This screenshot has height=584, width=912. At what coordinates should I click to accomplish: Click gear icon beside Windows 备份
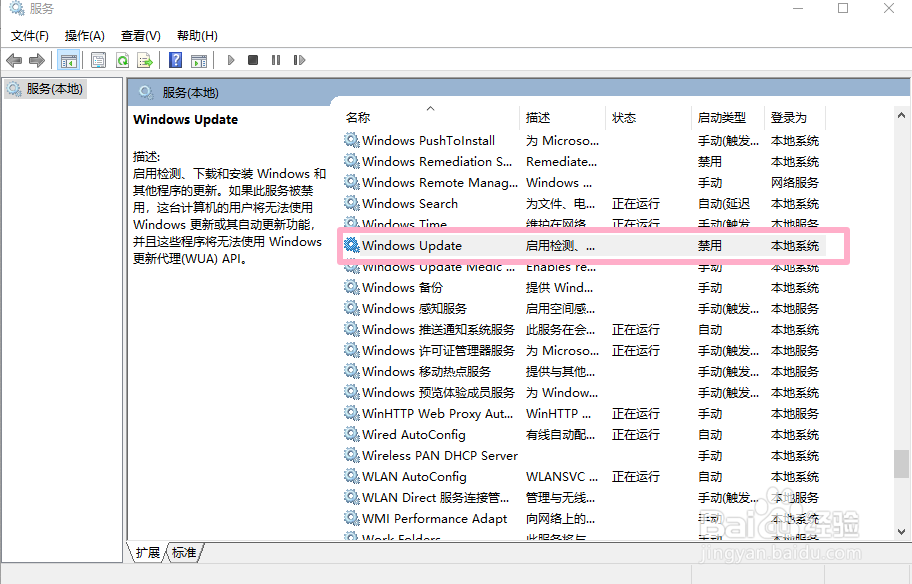point(351,287)
